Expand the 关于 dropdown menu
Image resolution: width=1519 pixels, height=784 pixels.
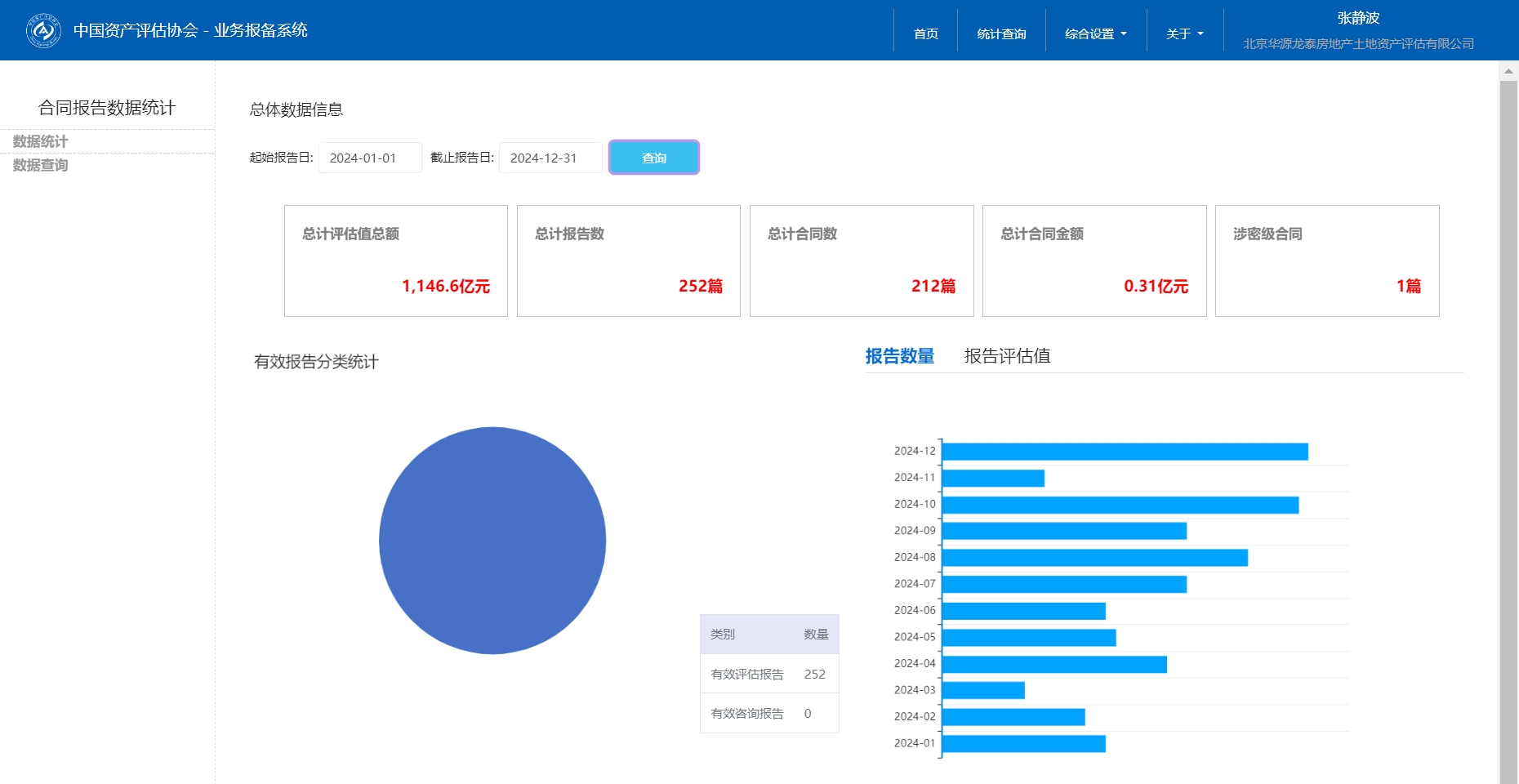1184,33
